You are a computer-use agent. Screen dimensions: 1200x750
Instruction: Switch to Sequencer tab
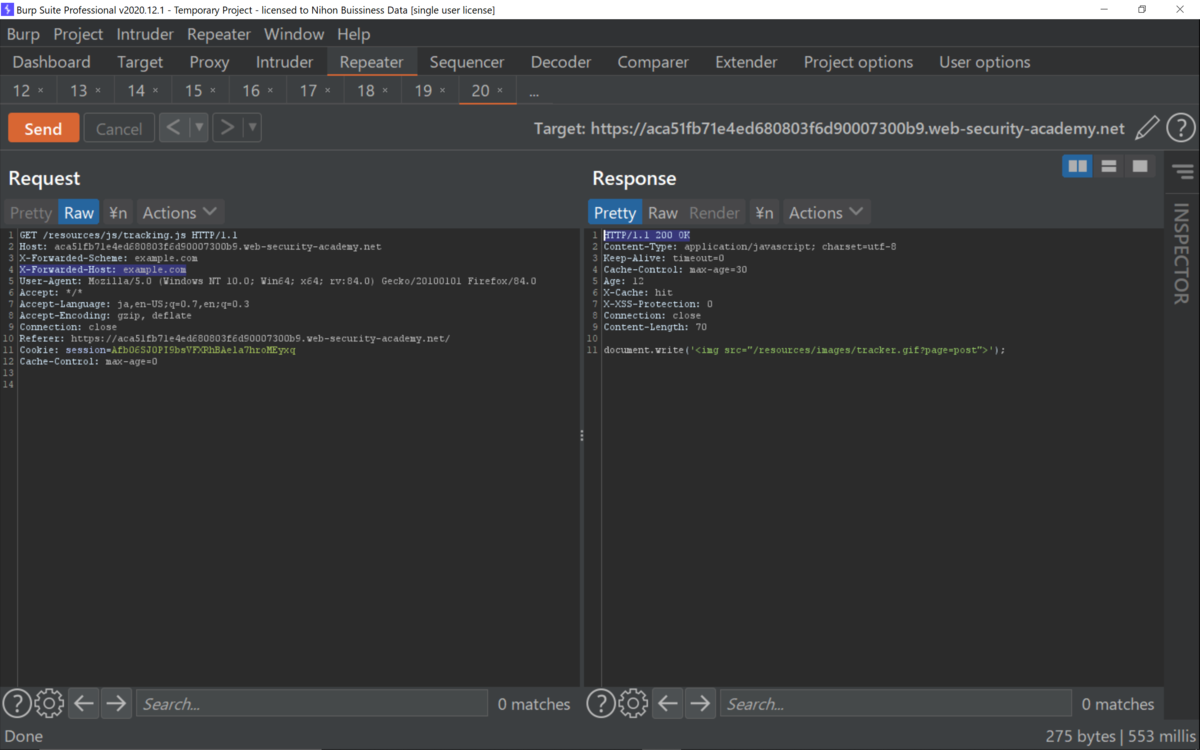(467, 62)
